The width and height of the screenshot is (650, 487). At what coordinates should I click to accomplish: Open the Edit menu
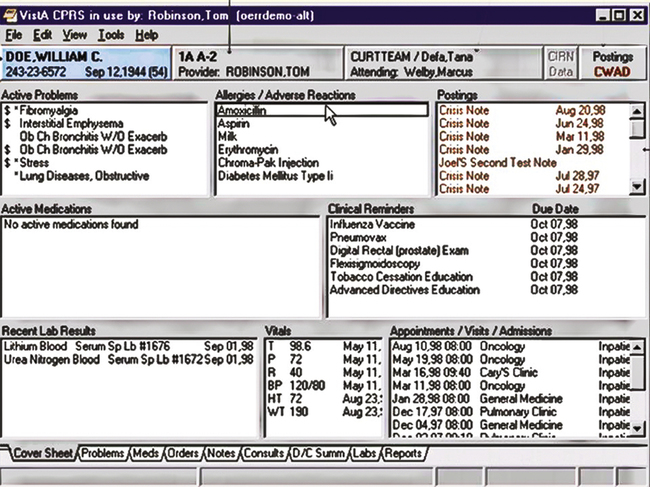(x=42, y=35)
